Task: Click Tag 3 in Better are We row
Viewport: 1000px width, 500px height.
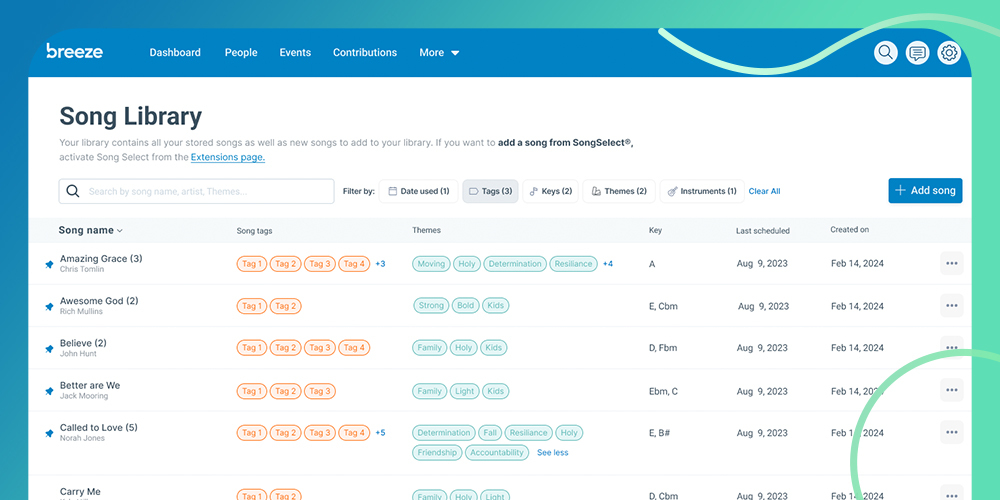Action: pyautogui.click(x=320, y=391)
